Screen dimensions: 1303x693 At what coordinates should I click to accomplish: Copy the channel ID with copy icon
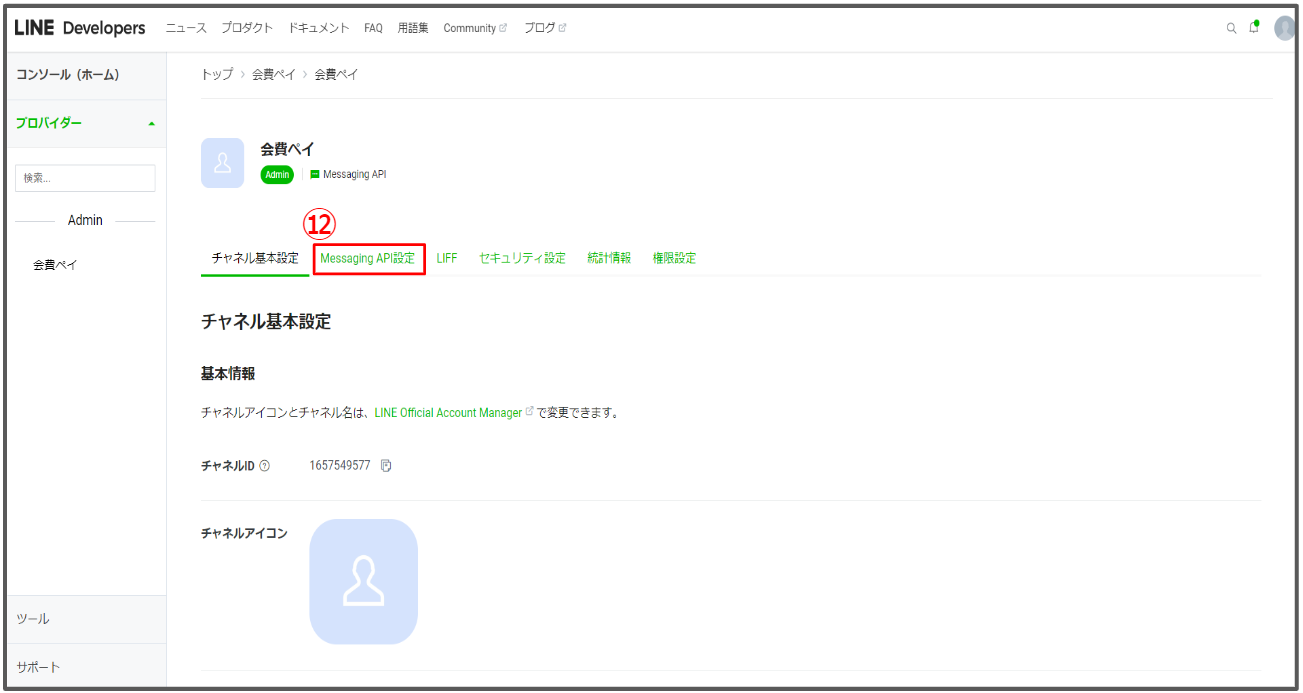coord(386,466)
